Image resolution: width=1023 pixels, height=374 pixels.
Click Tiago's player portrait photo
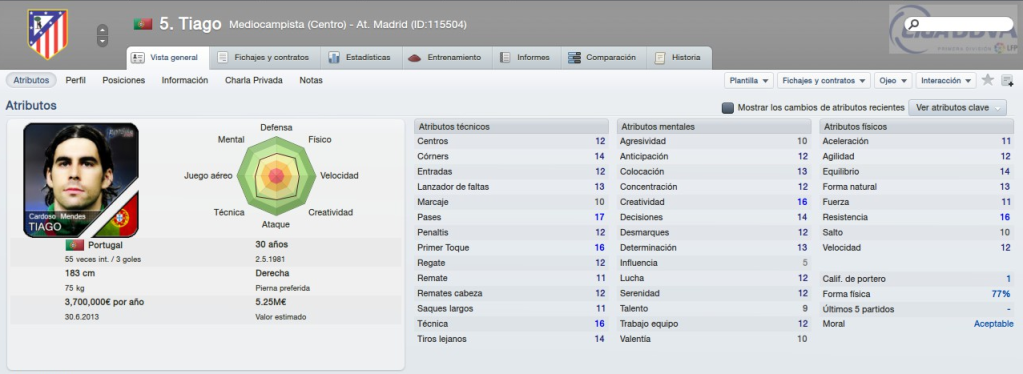(81, 179)
